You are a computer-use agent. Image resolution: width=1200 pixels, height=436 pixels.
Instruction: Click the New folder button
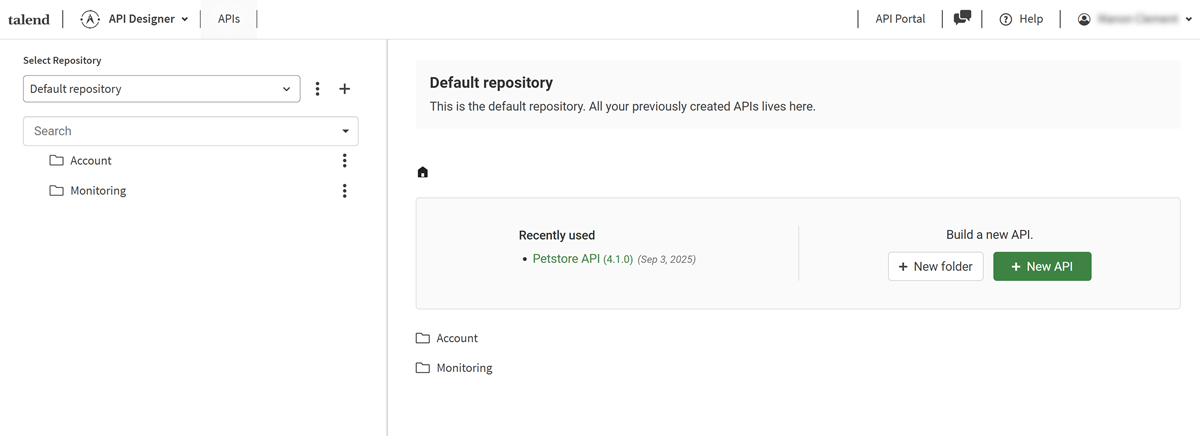935,267
